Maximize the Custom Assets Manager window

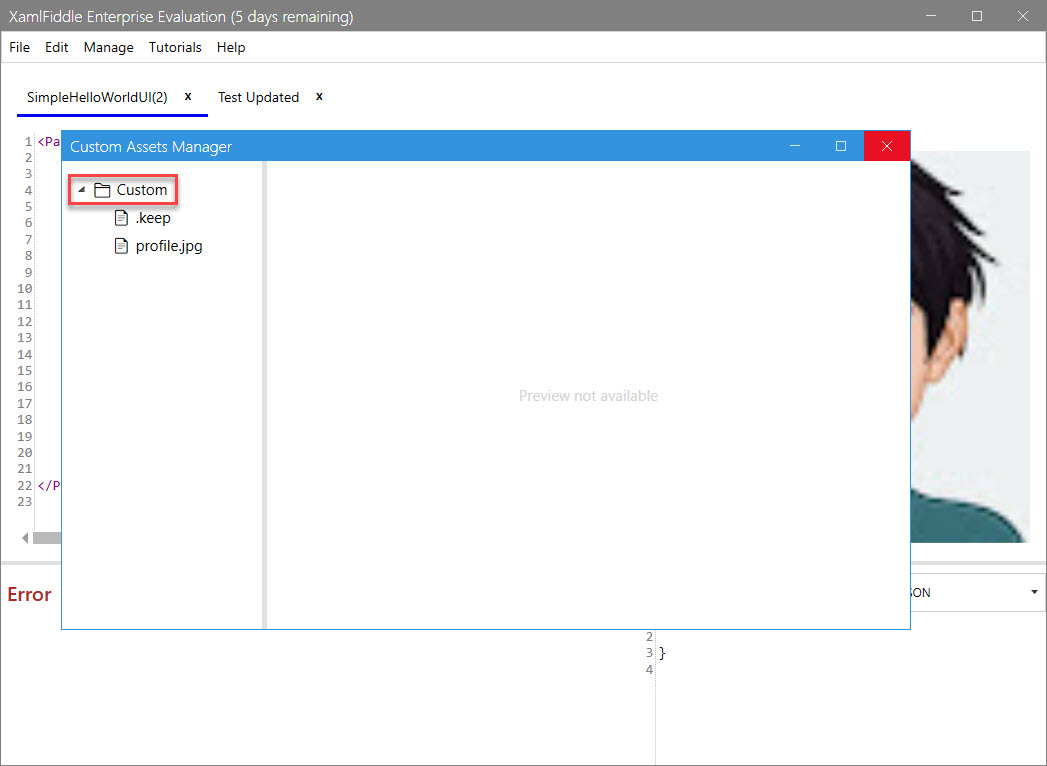tap(841, 146)
